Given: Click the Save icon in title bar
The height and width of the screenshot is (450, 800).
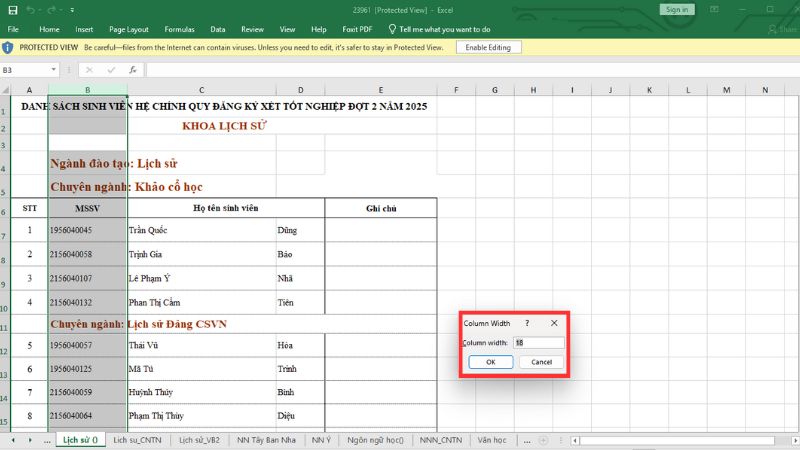Looking at the screenshot, I should click(11, 10).
